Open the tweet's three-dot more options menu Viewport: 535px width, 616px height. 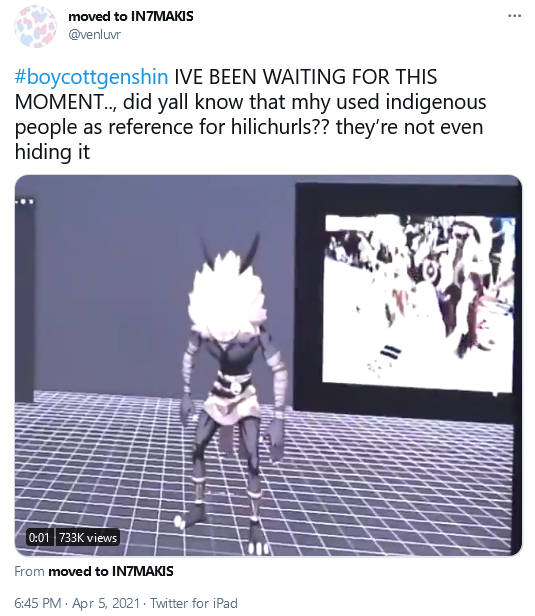click(514, 16)
